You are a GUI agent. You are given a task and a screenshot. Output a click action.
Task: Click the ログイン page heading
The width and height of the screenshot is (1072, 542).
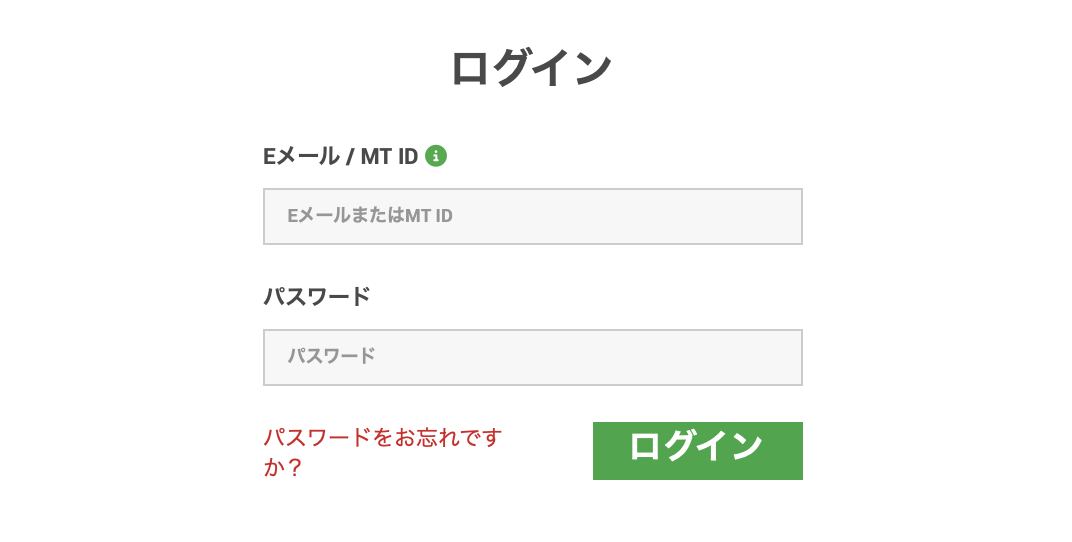(x=531, y=69)
